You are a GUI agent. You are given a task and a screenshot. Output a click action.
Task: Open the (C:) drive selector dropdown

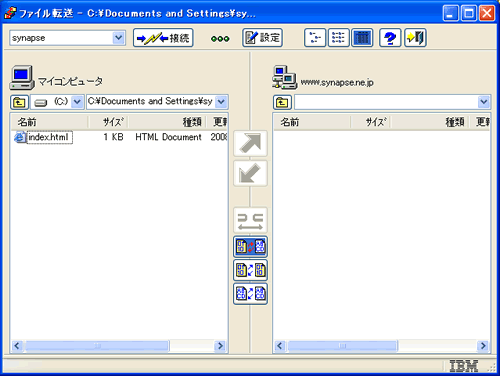[x=77, y=102]
